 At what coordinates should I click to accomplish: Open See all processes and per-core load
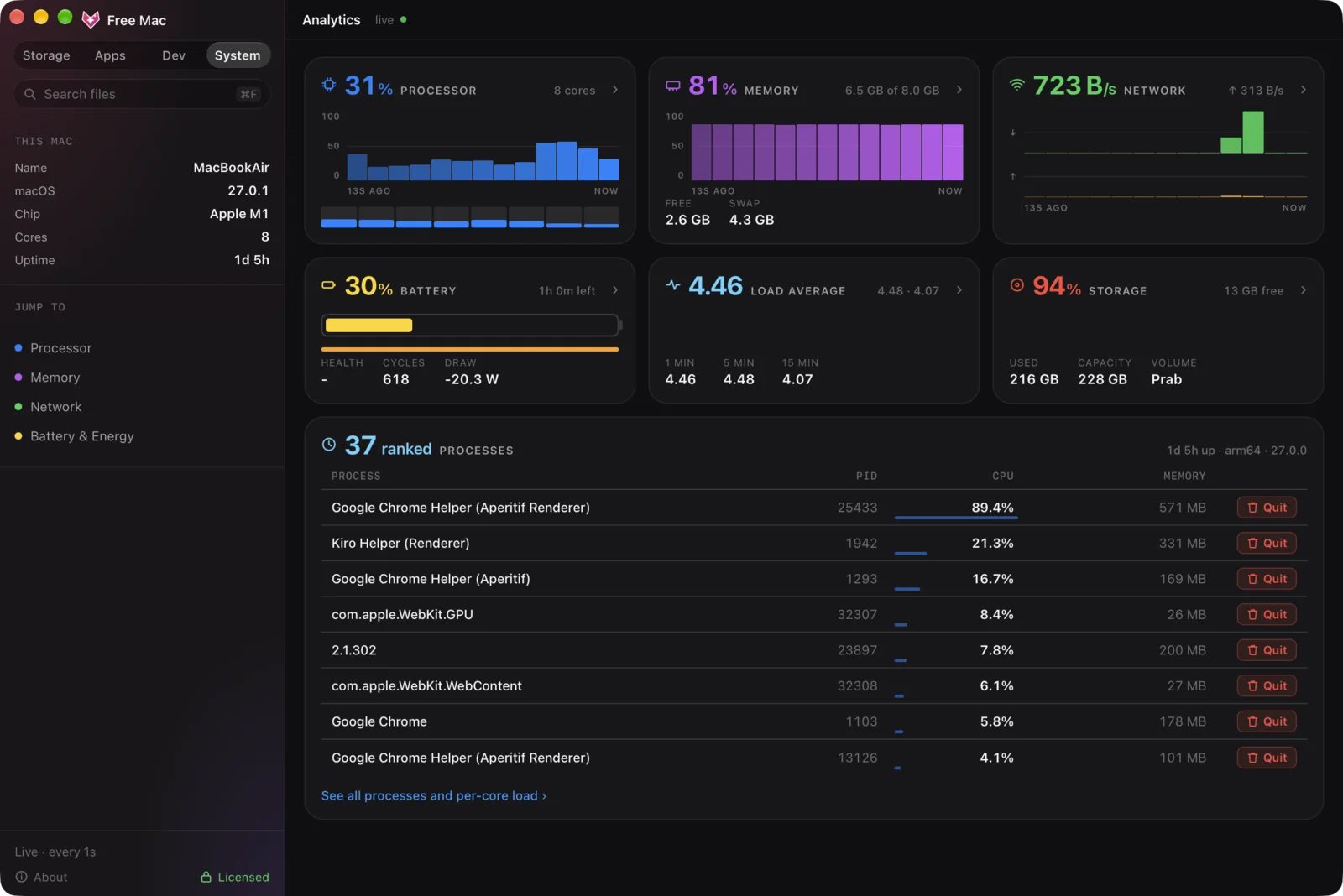434,796
